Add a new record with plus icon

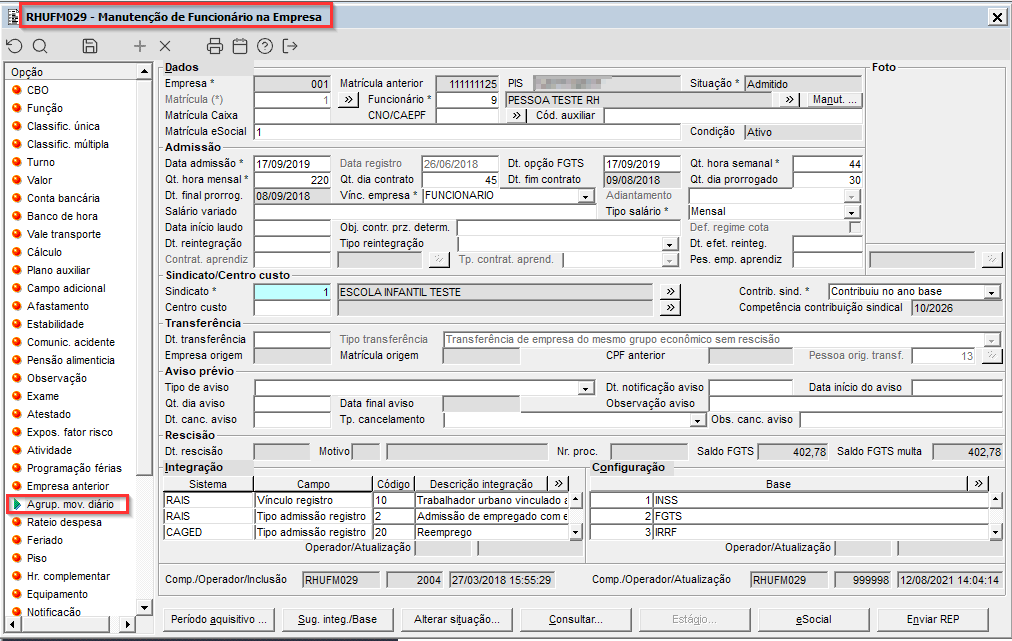click(139, 46)
